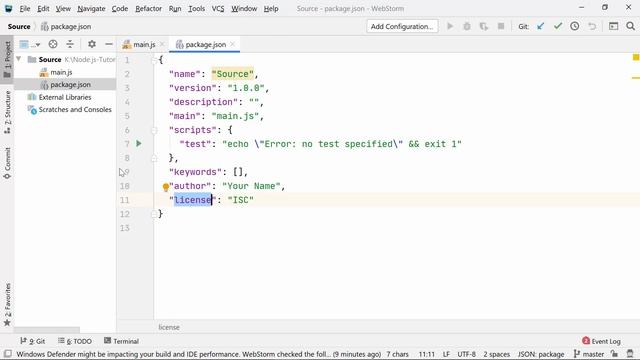Click the "Source" string value on line 2

(x=232, y=74)
